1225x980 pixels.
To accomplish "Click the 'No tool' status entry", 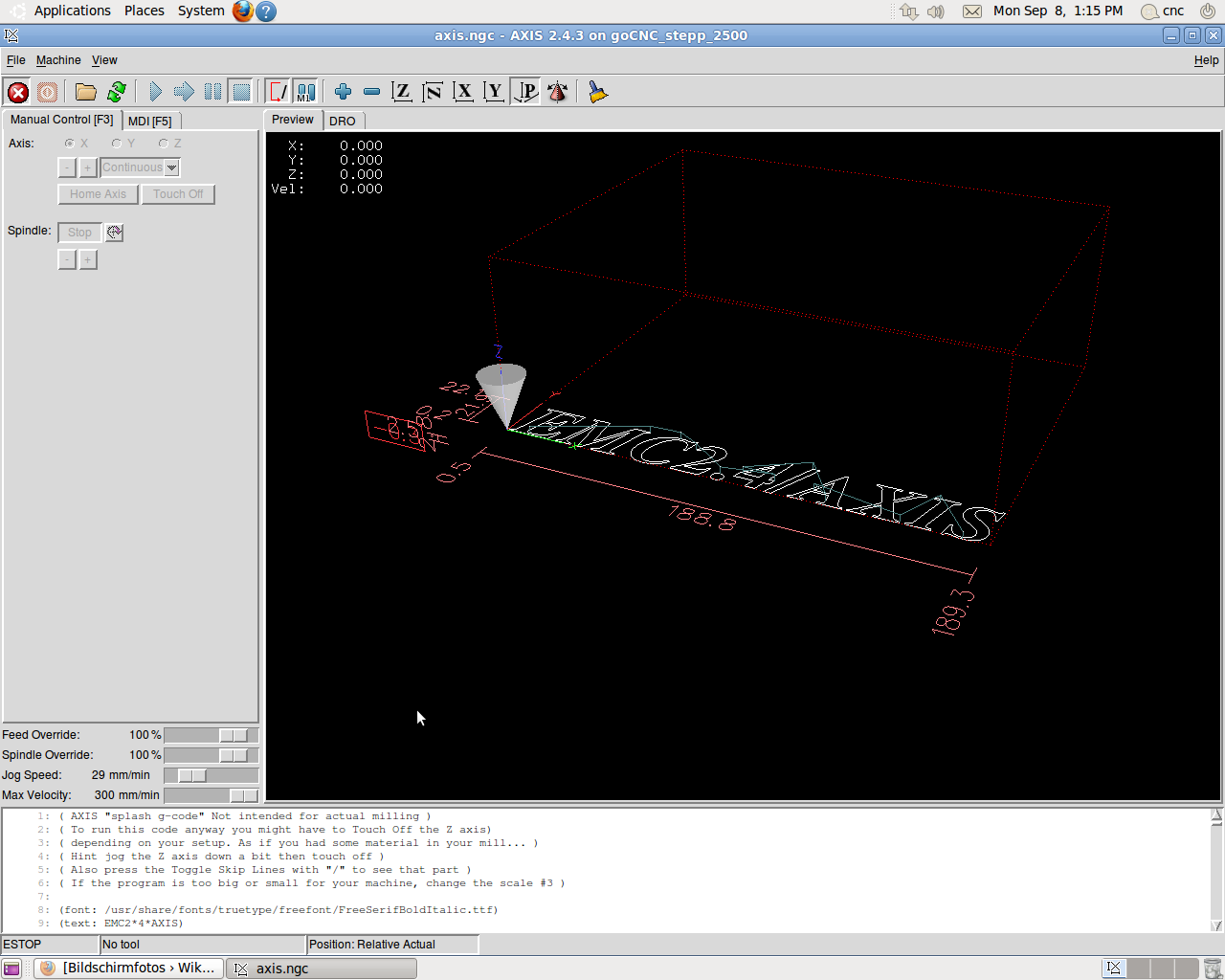I will (203, 945).
